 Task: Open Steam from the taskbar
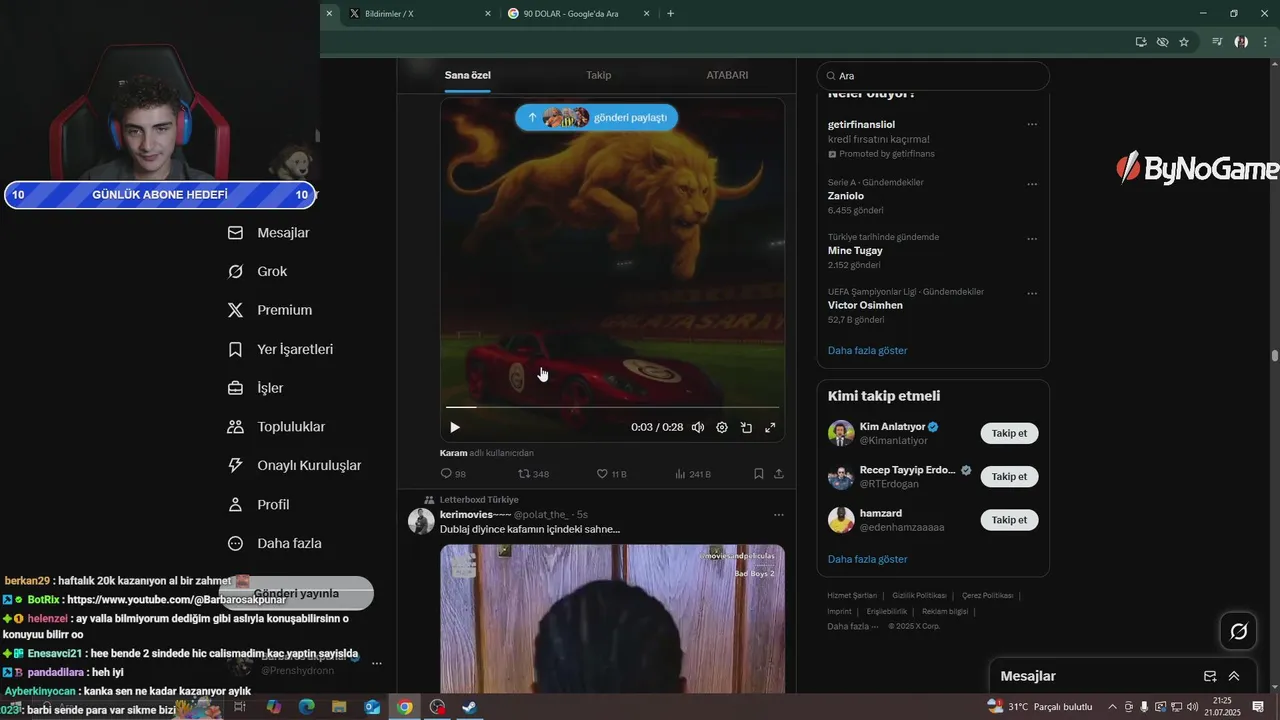coord(469,707)
